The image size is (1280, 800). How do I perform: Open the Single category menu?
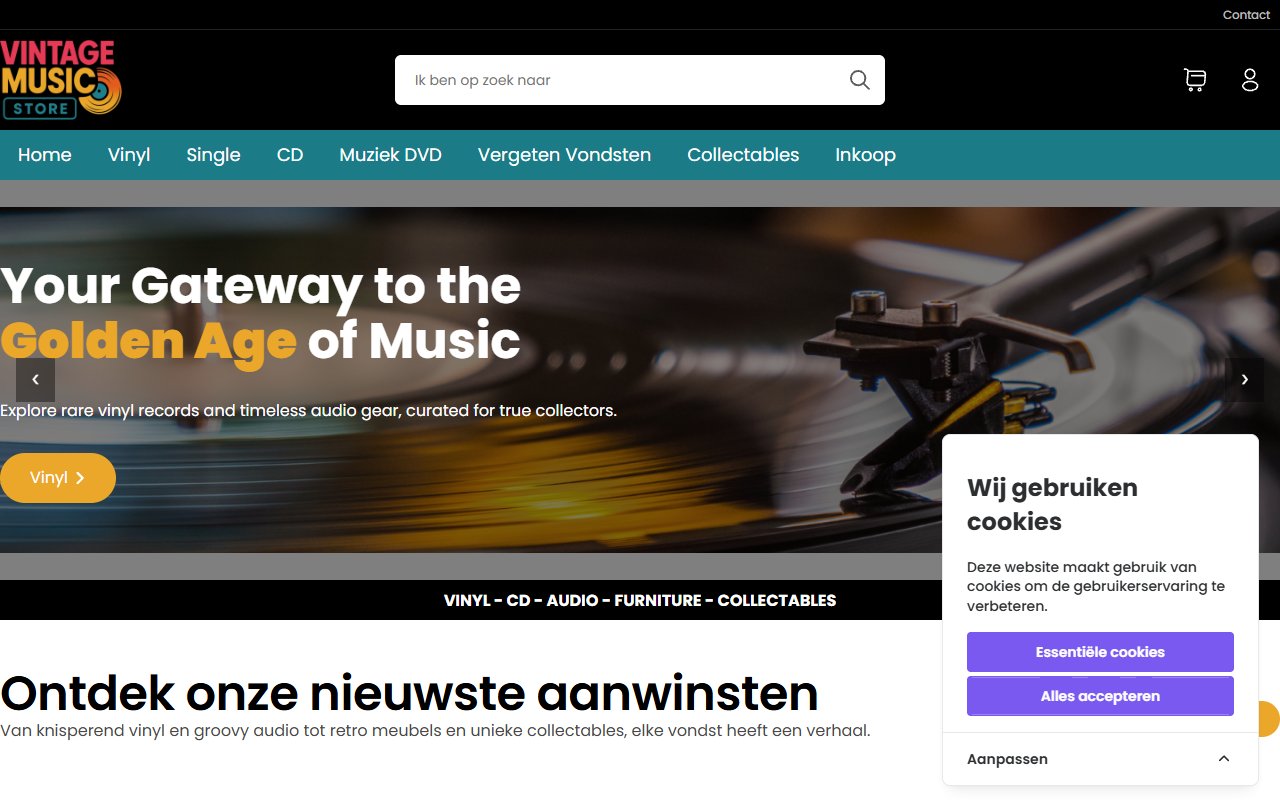(x=213, y=155)
